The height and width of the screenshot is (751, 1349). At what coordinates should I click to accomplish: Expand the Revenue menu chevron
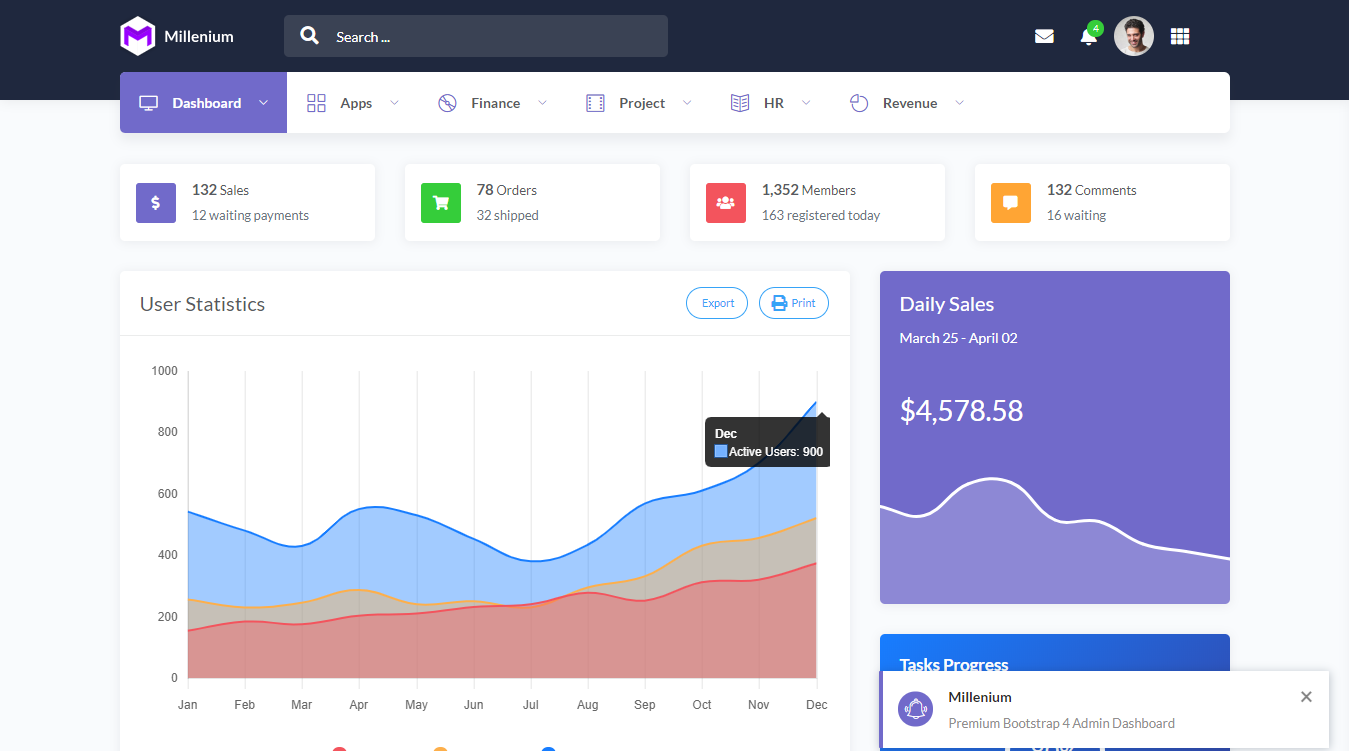click(x=960, y=102)
